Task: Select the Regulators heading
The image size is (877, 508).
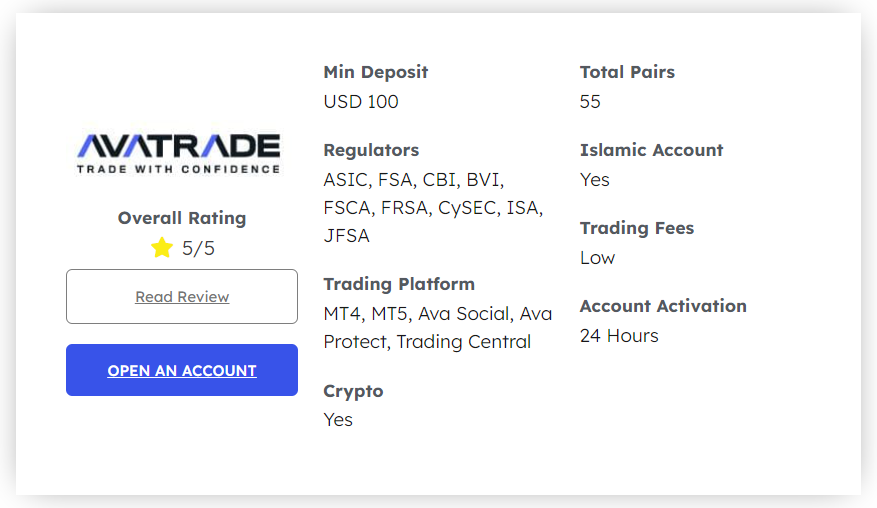Action: [371, 150]
